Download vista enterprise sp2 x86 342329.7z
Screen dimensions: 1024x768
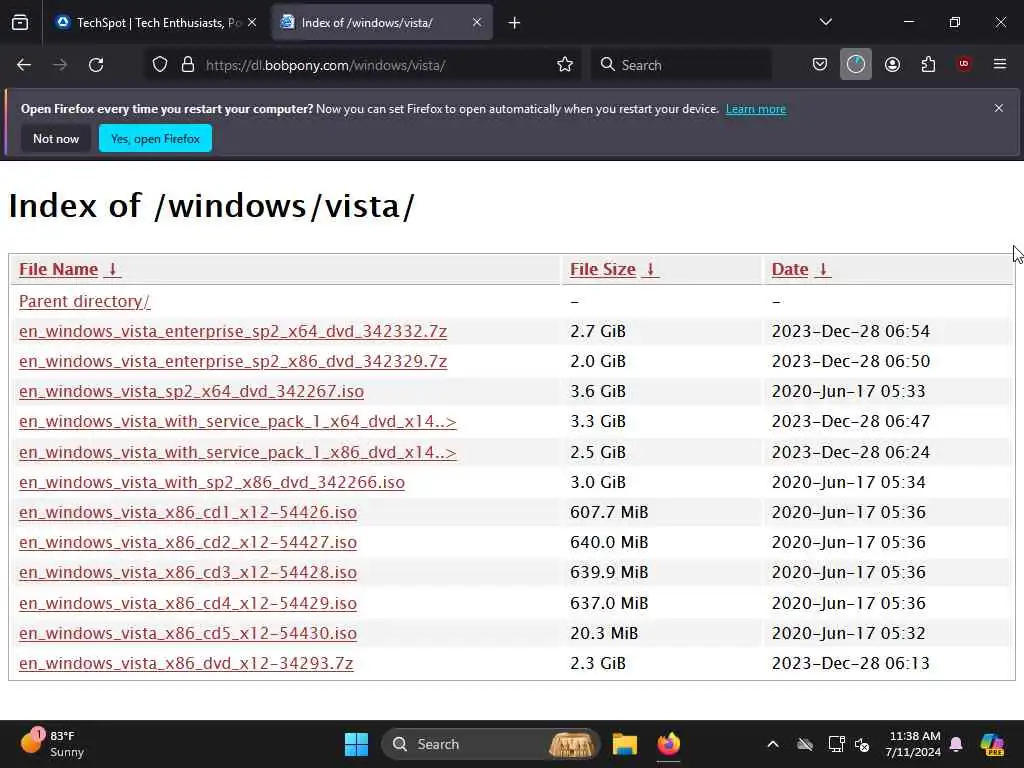pos(233,361)
